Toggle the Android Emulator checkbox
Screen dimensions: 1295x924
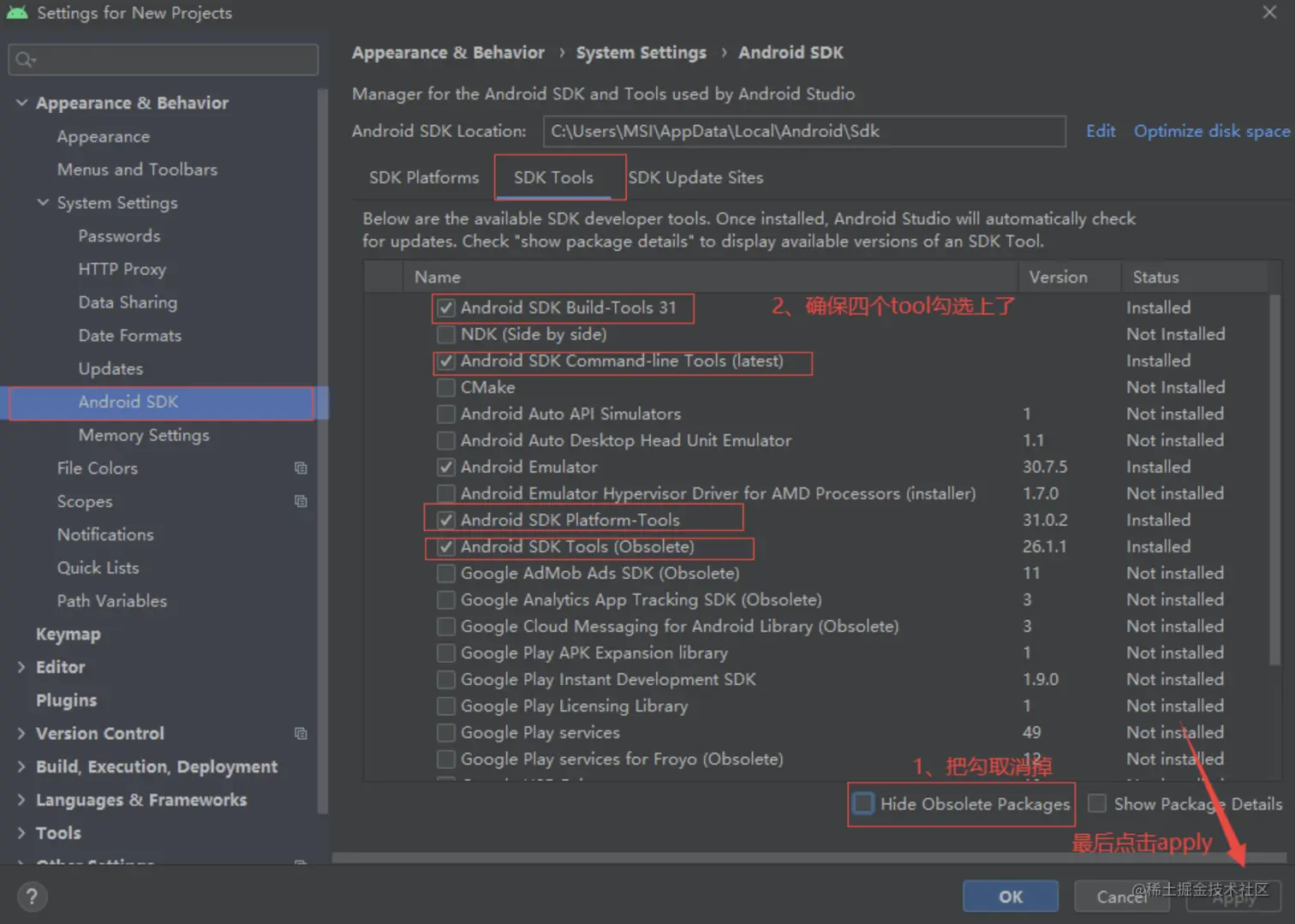coord(446,467)
